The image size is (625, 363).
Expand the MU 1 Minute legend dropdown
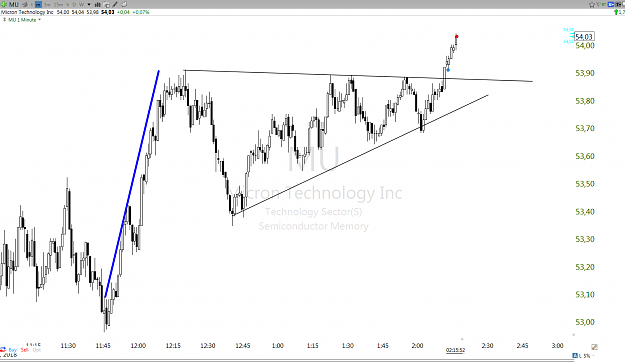point(39,20)
